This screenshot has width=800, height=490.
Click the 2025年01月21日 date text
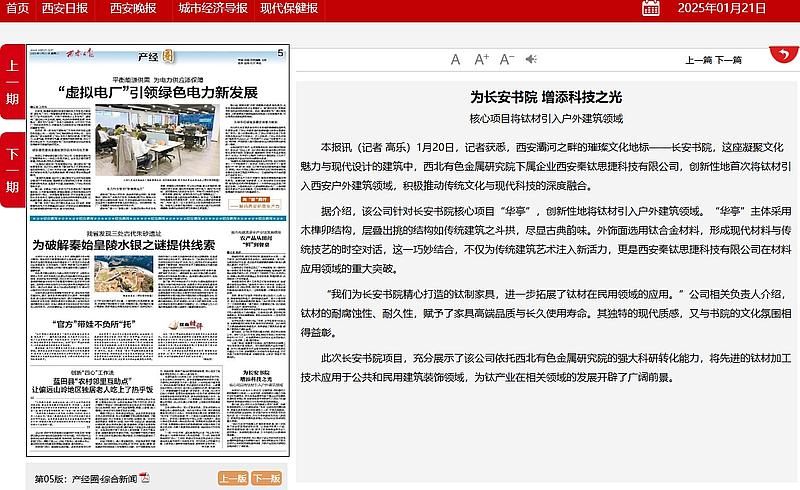tap(721, 8)
